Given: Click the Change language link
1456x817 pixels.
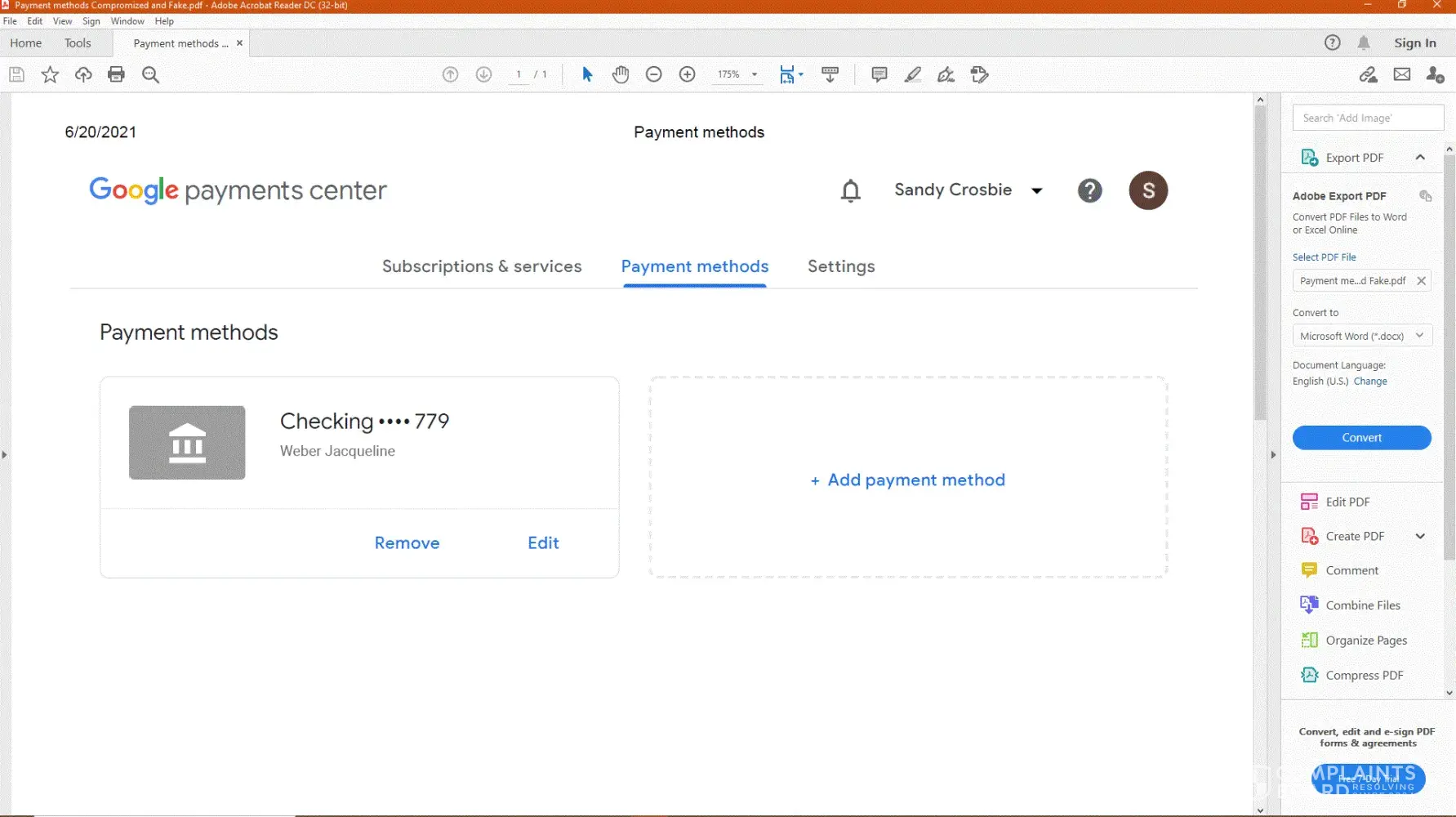Looking at the screenshot, I should point(1370,382).
